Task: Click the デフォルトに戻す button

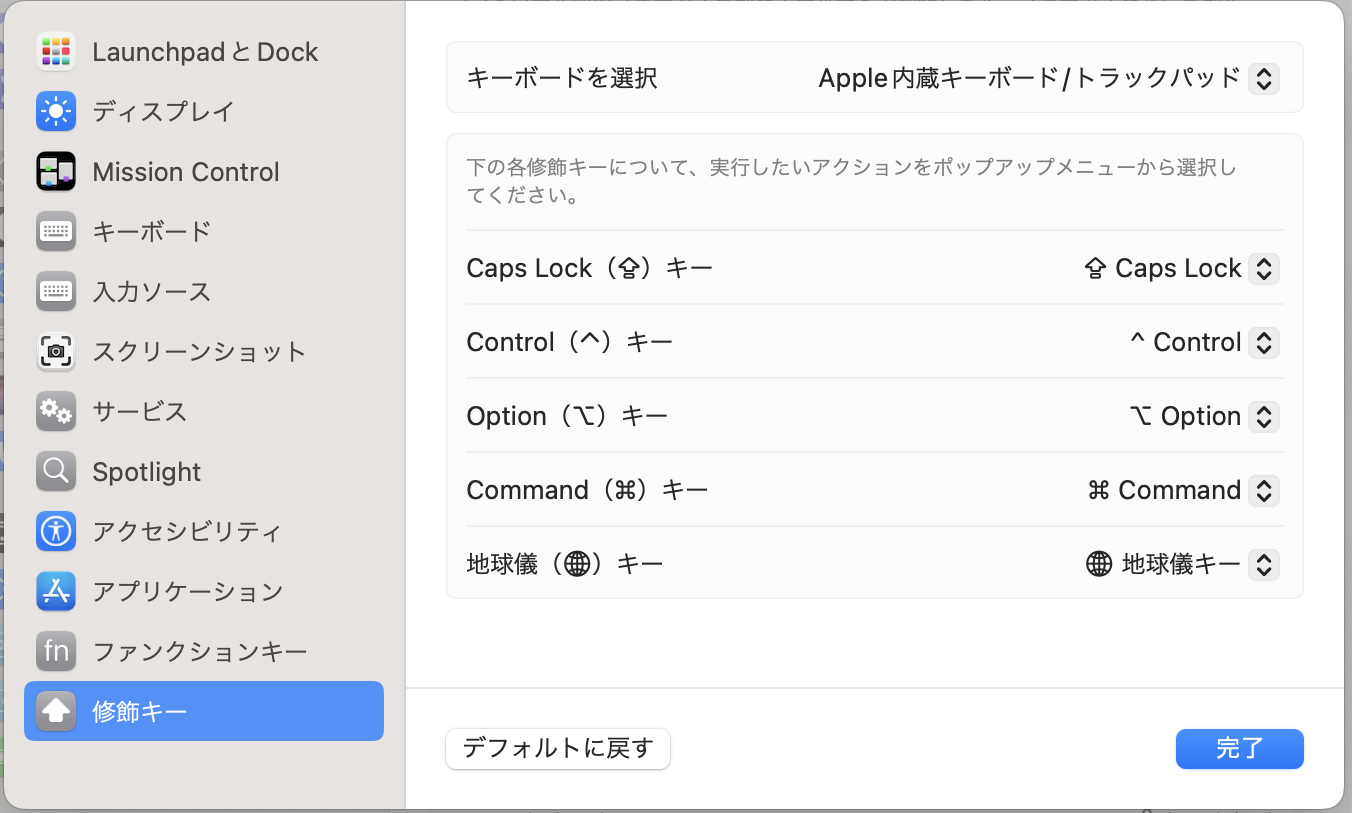Action: click(x=557, y=748)
